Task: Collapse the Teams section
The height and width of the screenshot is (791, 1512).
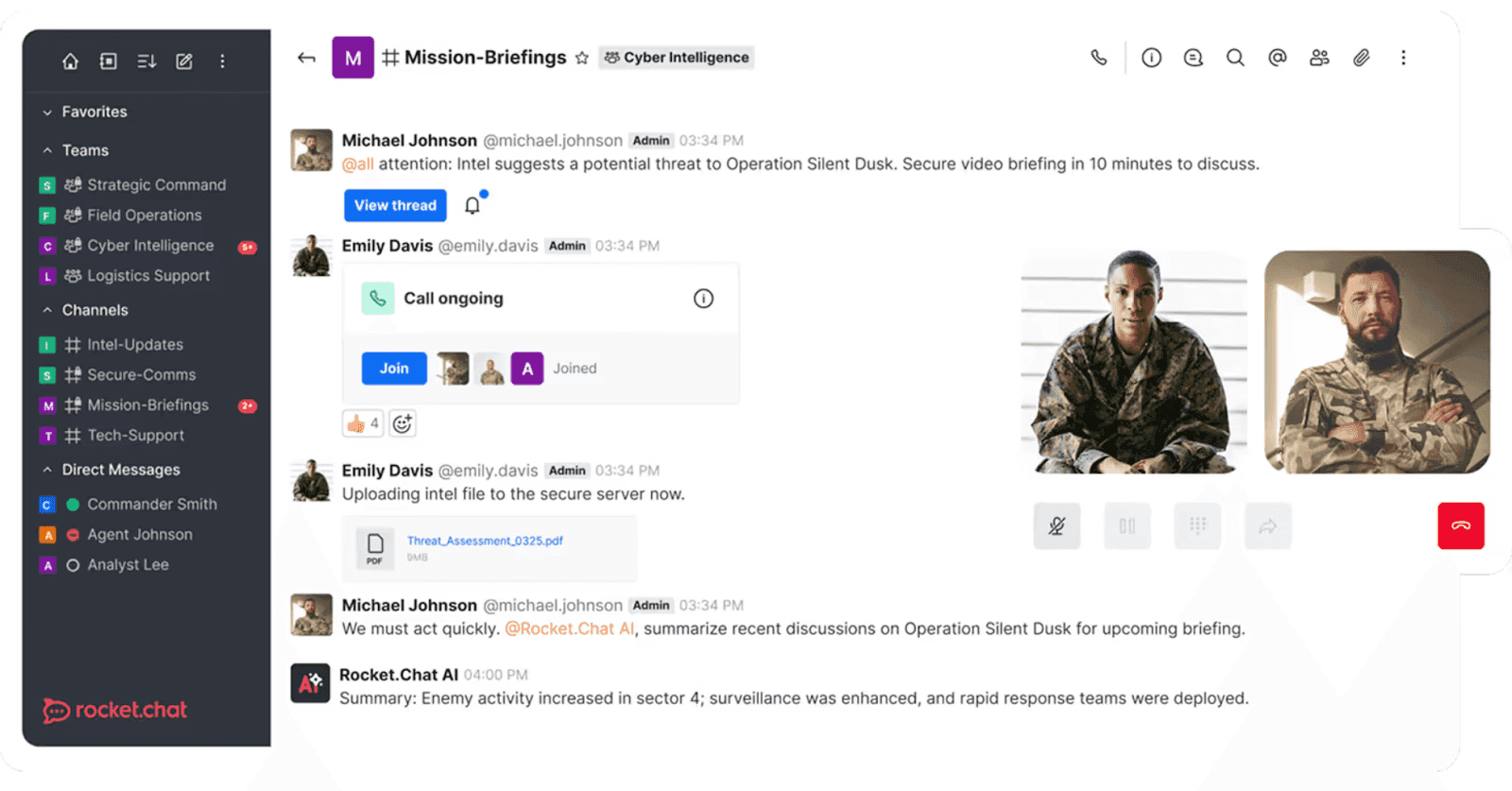Action: pyautogui.click(x=48, y=149)
